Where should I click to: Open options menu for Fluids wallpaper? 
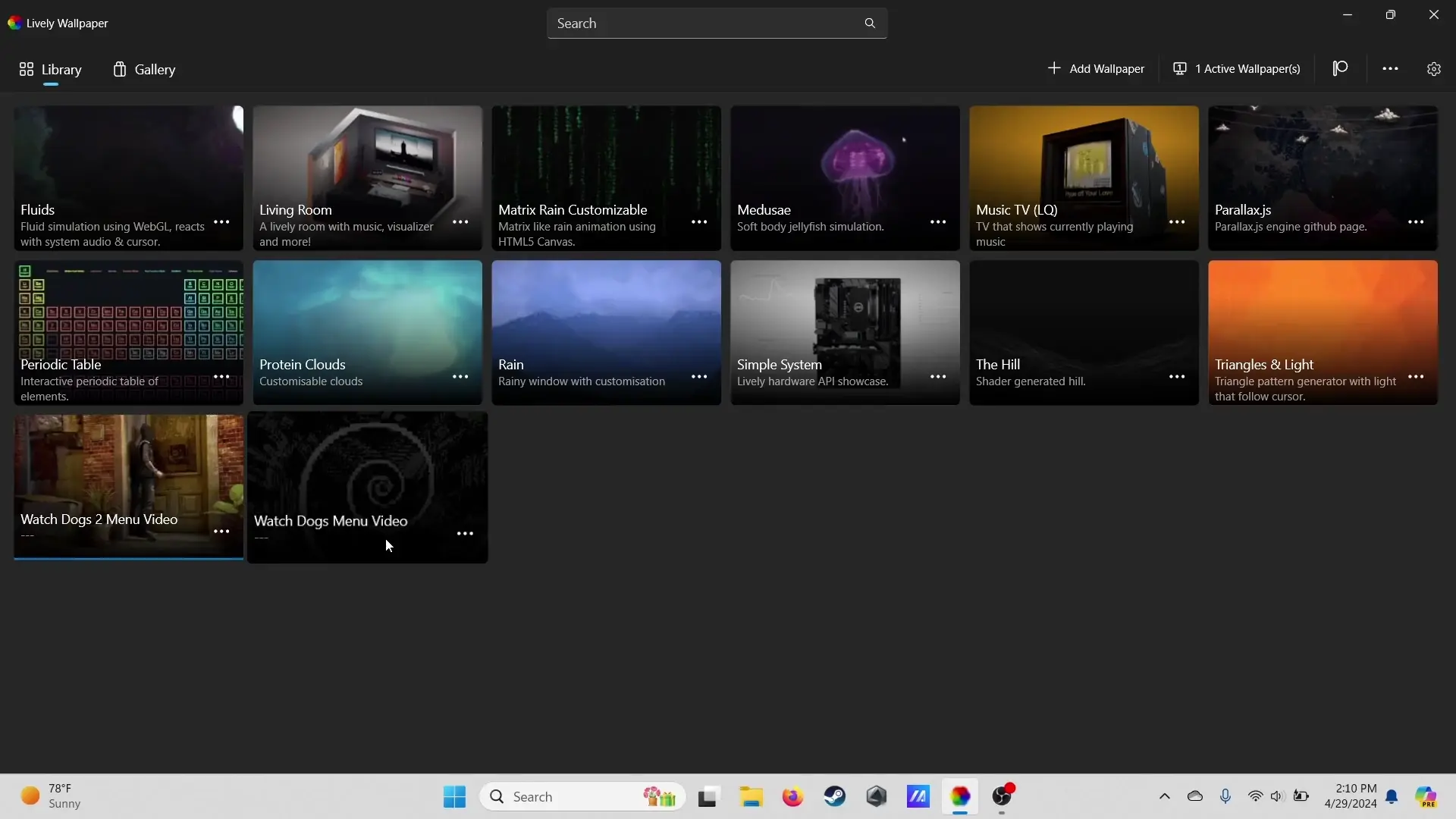[221, 222]
